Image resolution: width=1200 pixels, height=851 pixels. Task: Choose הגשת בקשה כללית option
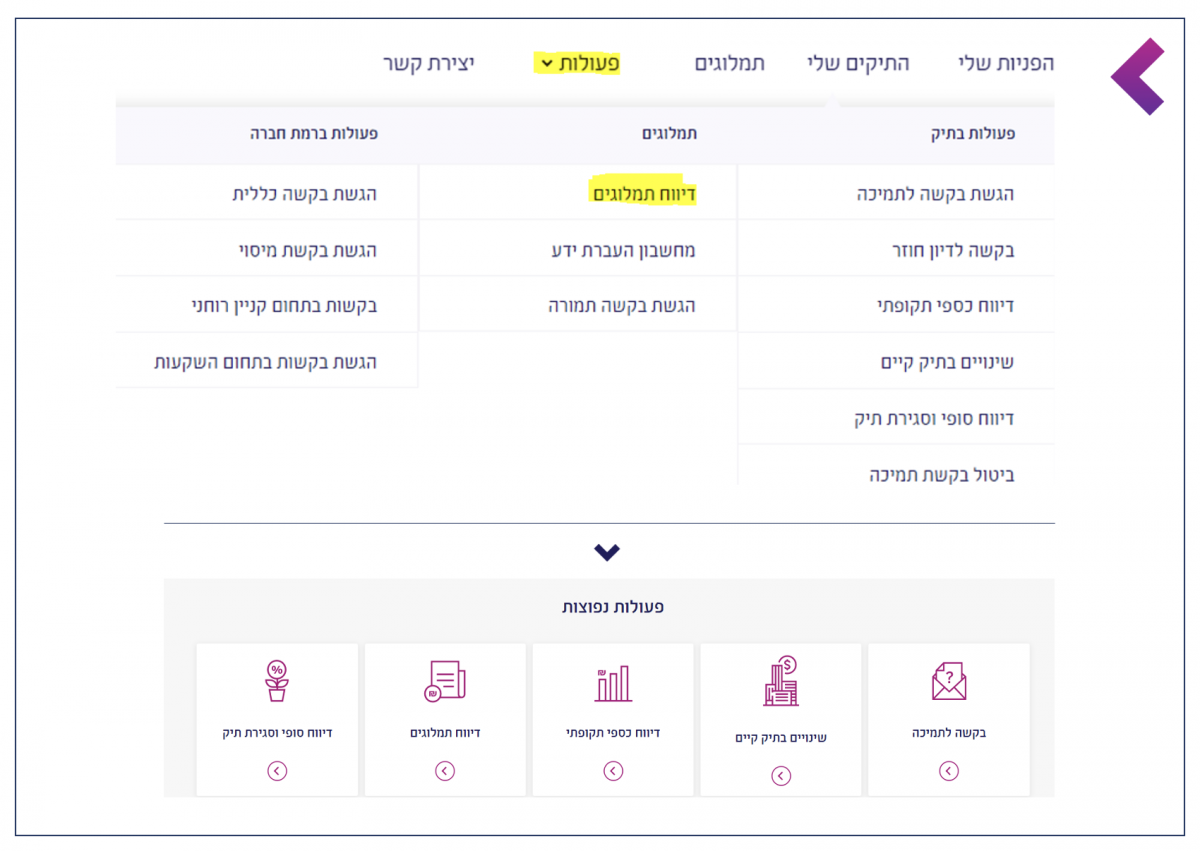(x=305, y=194)
